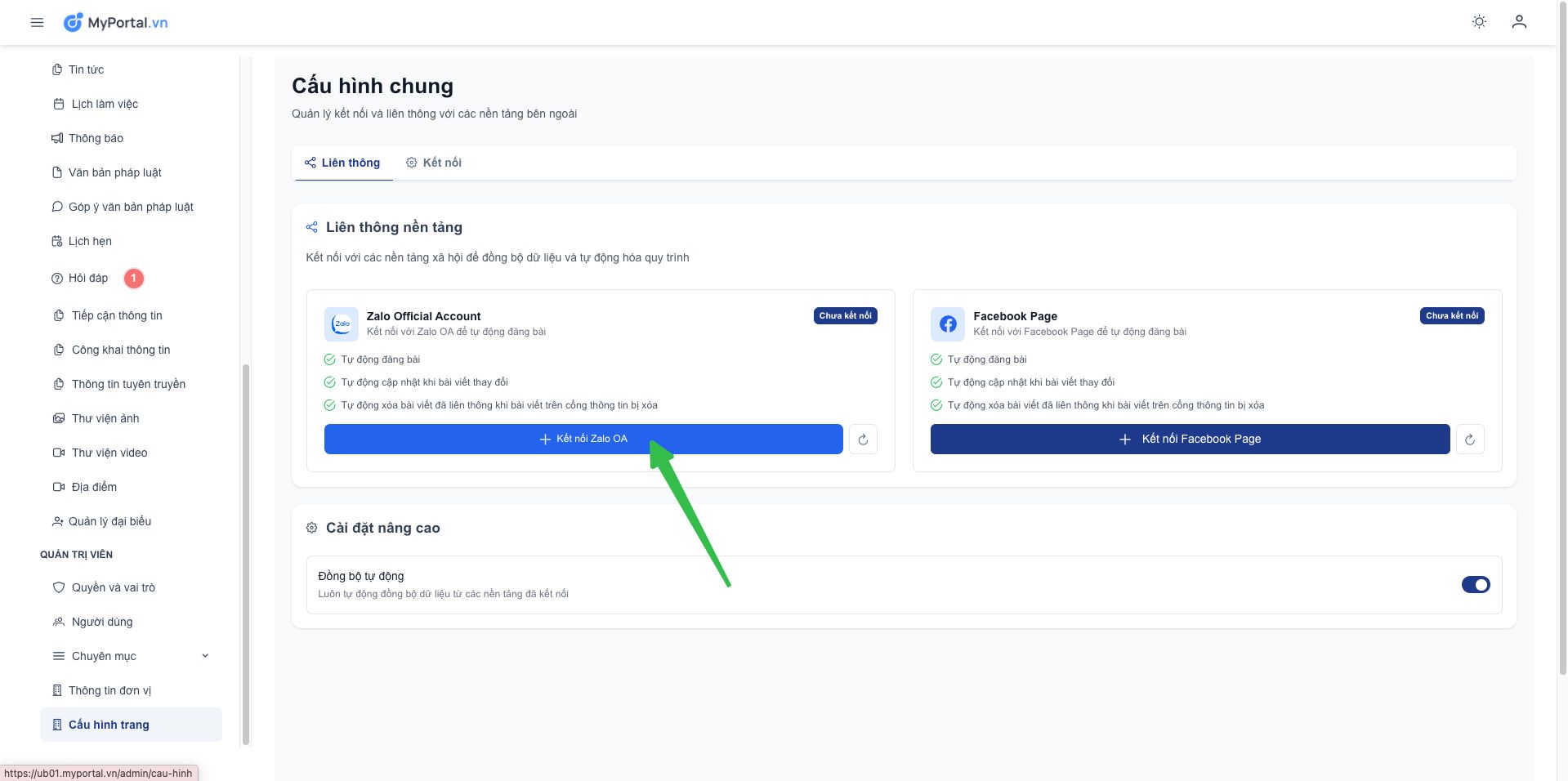
Task: Open the user account profile icon
Action: pos(1519,22)
